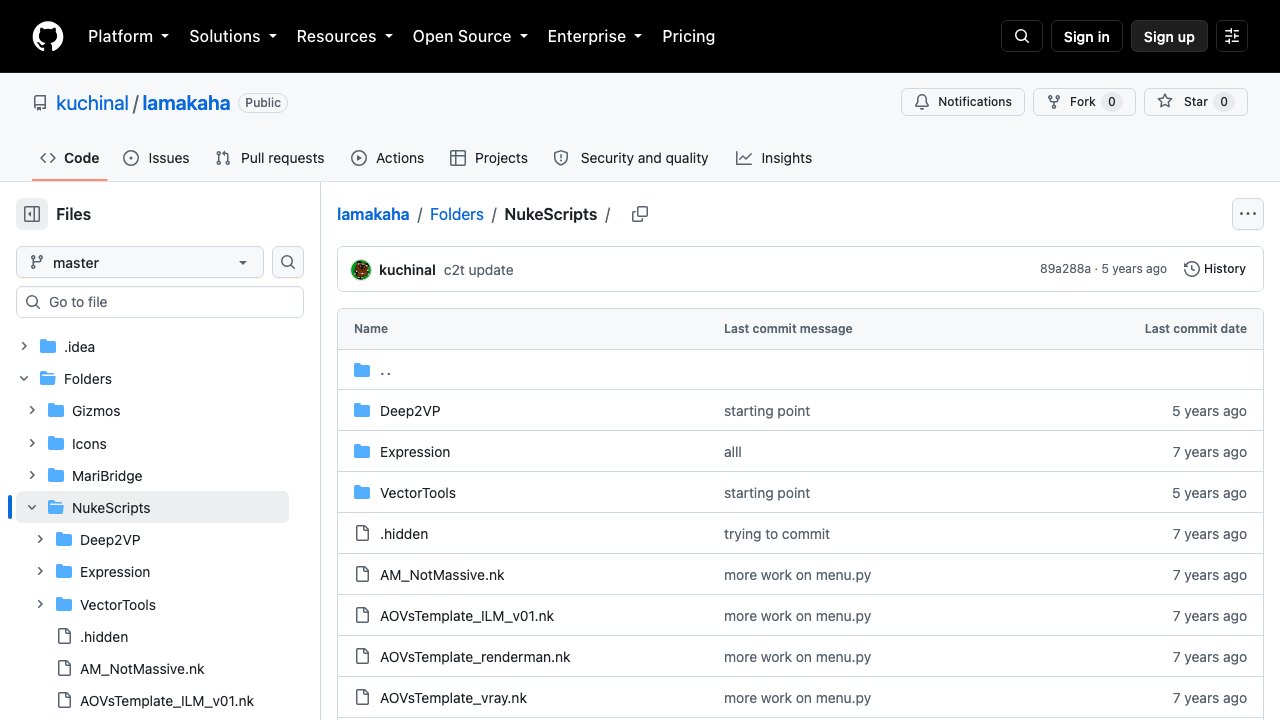
Task: Click the Sign in button
Action: [x=1087, y=37]
